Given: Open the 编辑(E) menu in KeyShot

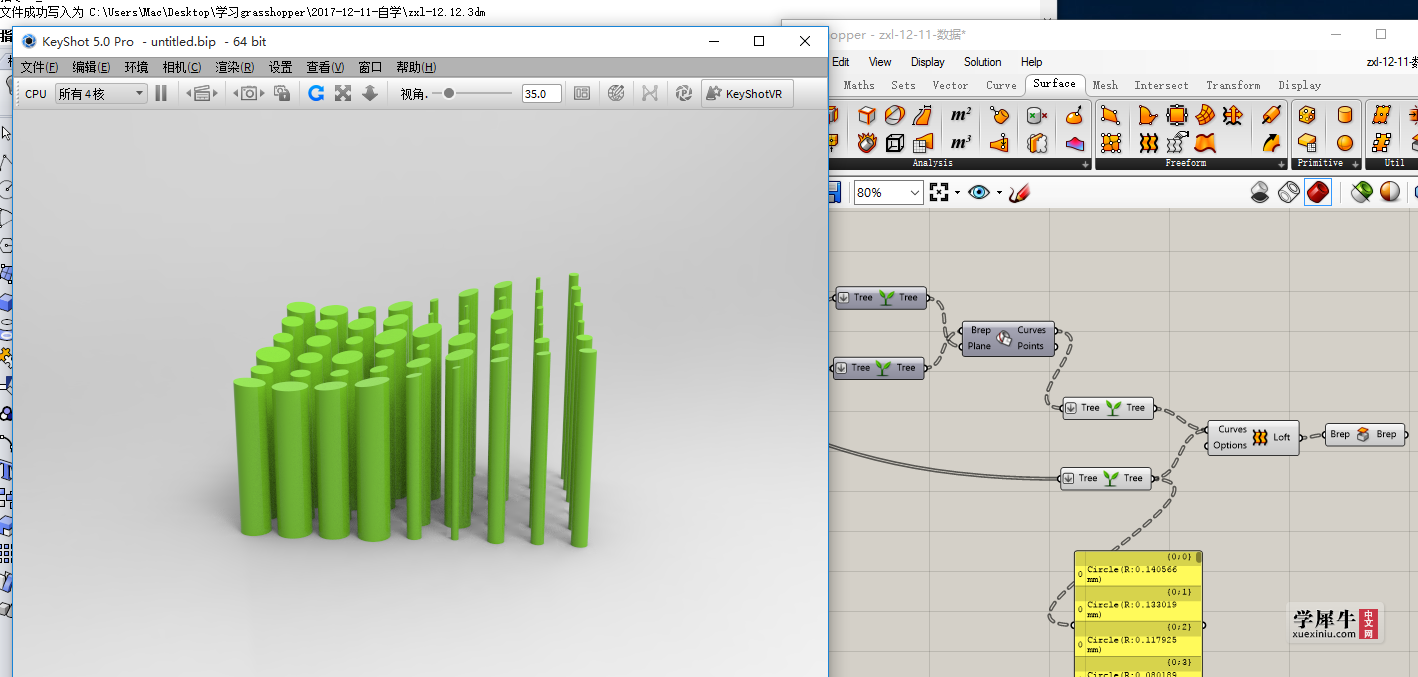Looking at the screenshot, I should [x=91, y=67].
